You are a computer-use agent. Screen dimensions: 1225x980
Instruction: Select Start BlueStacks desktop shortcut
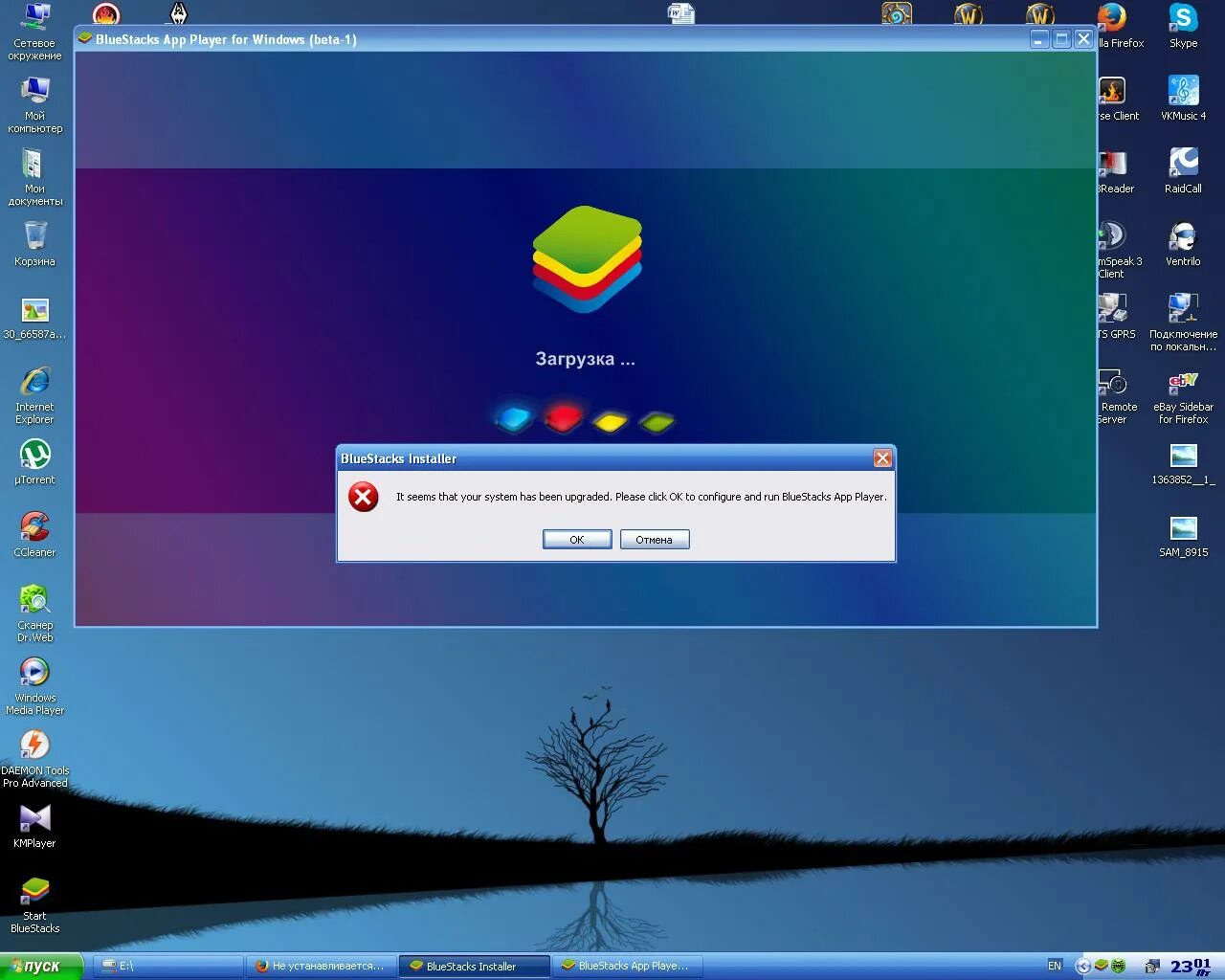click(34, 904)
